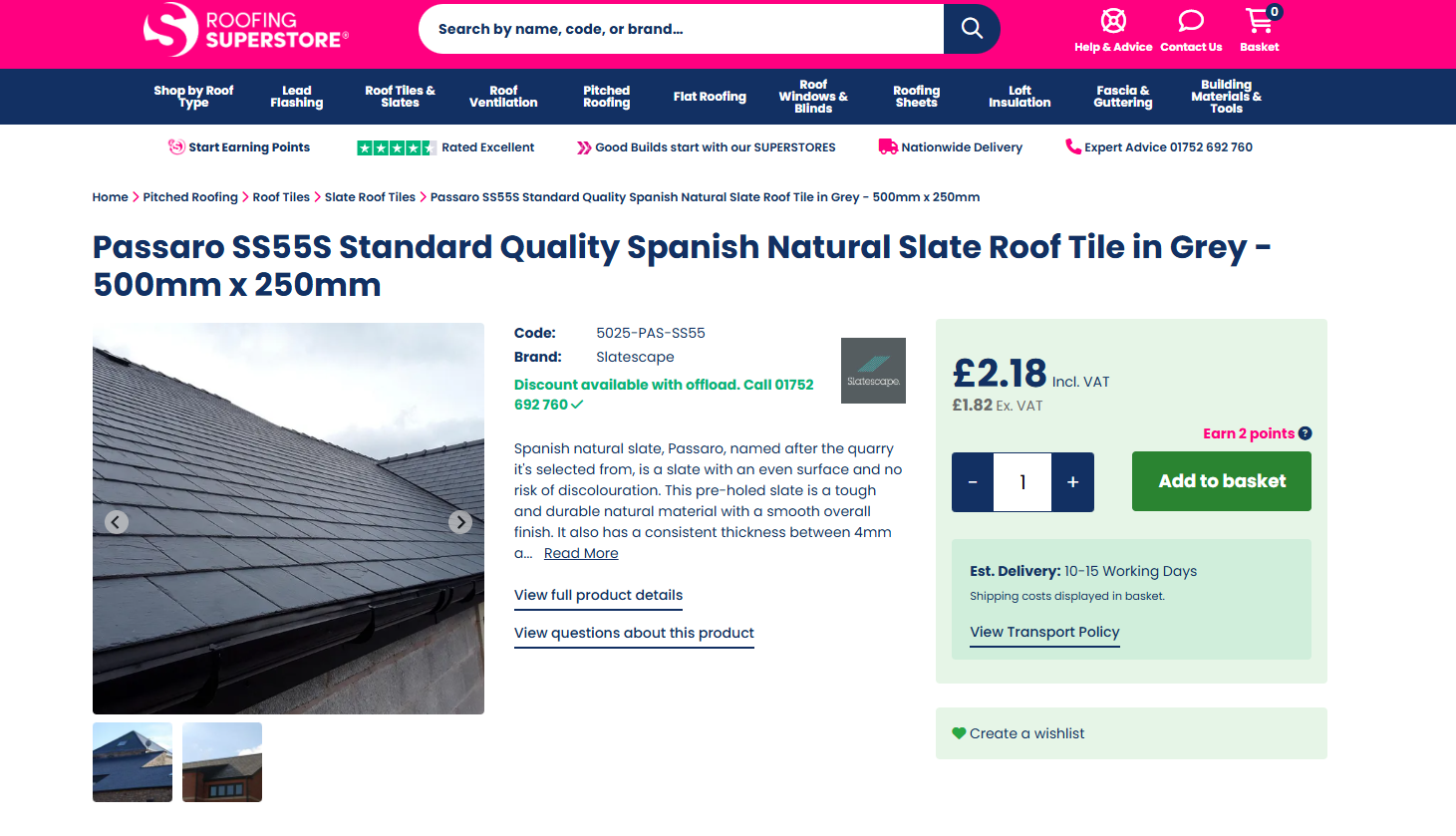Open View Transport Policy link
Viewport: 1456px width, 836px height.
1044,632
